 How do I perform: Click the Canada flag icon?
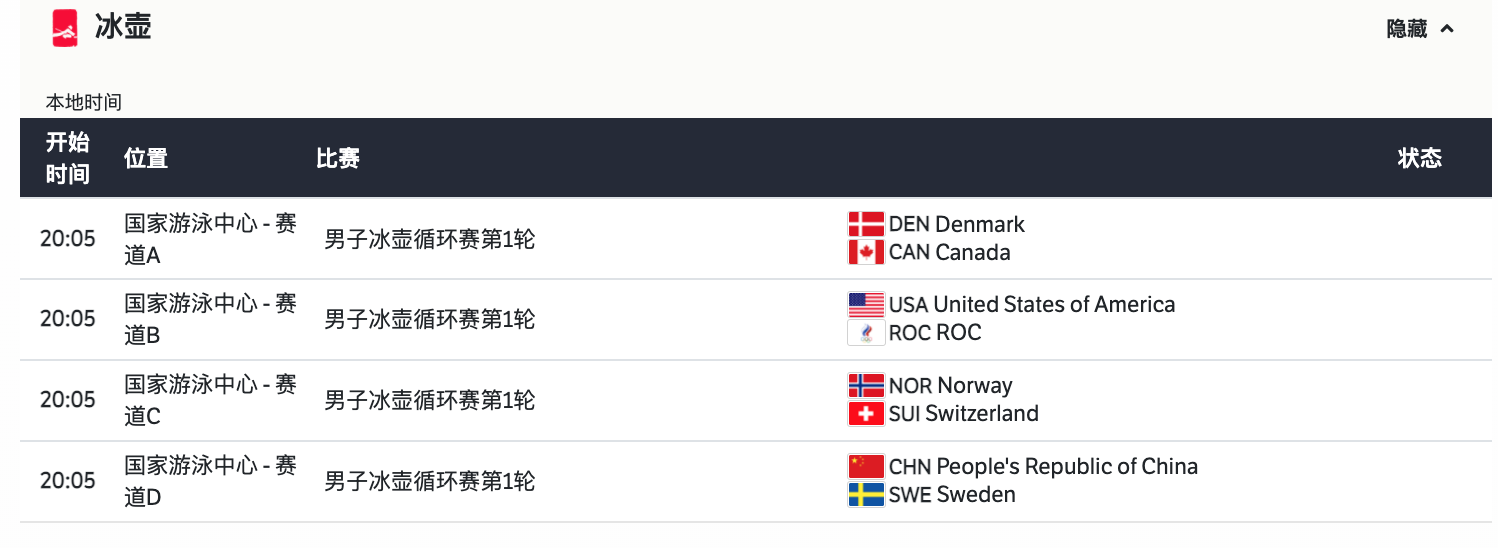[866, 252]
